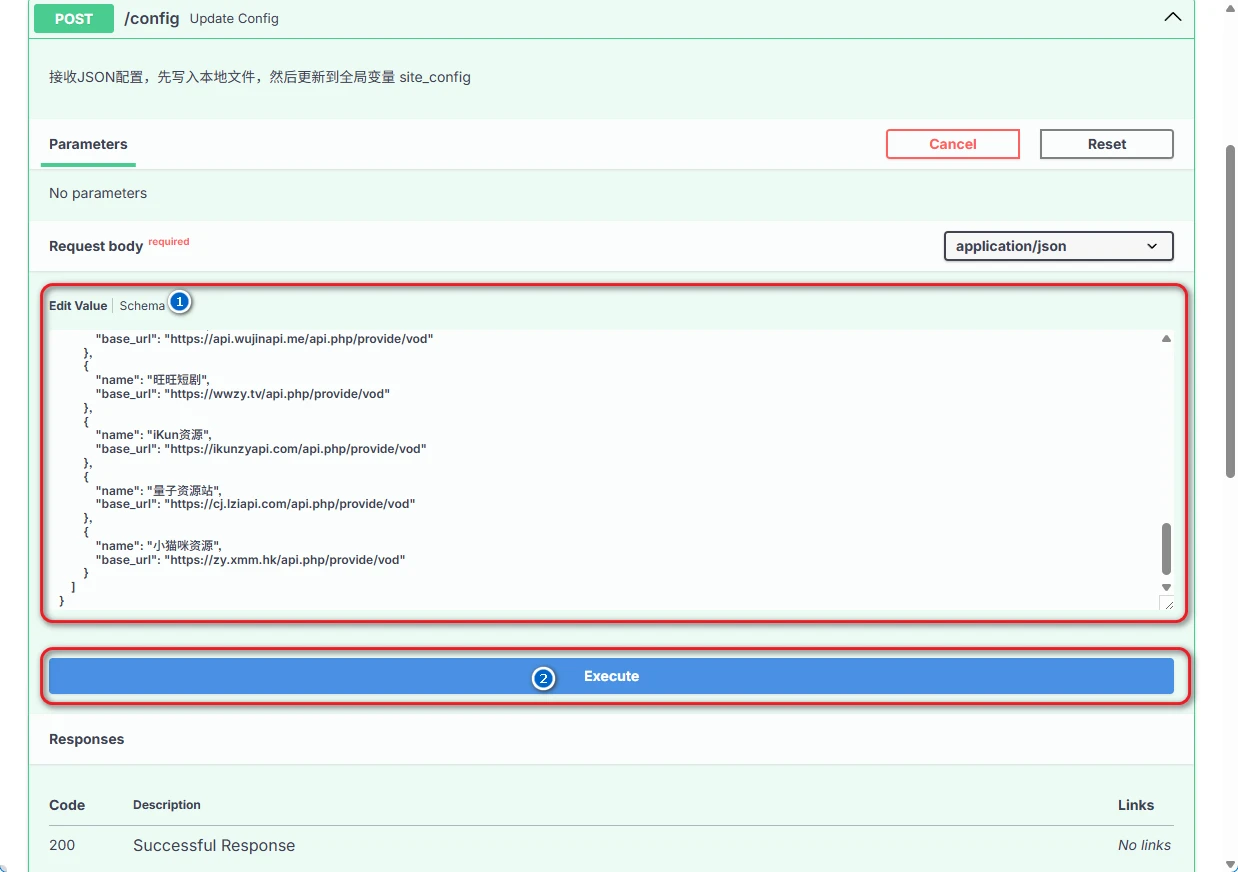Screen dimensions: 1238x872
Task: Select the Parameters tab
Action: tap(88, 144)
